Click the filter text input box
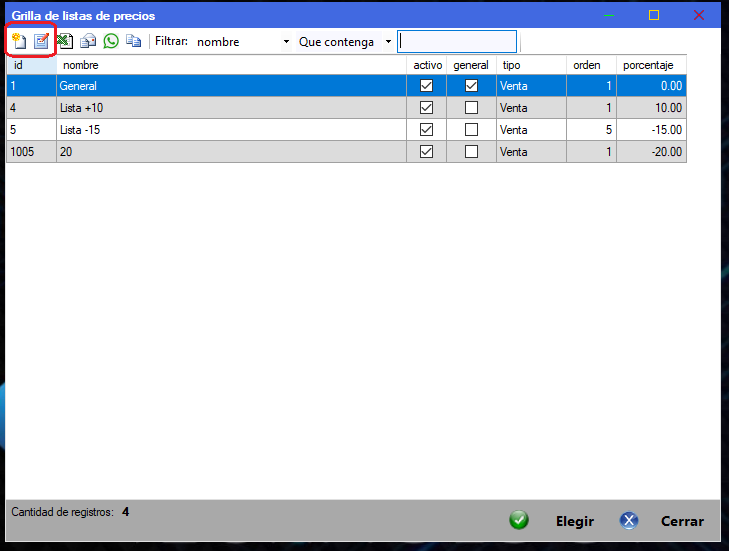The height and width of the screenshot is (551, 729). [457, 42]
